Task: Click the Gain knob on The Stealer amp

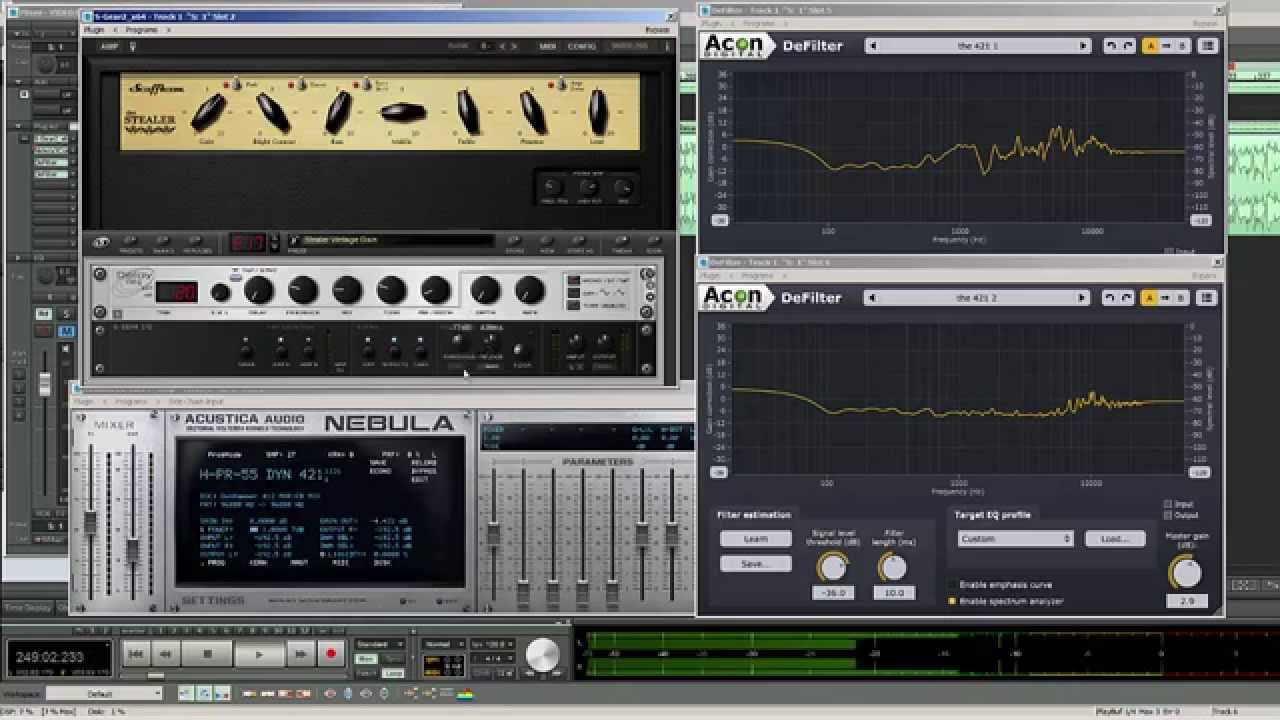Action: point(208,112)
